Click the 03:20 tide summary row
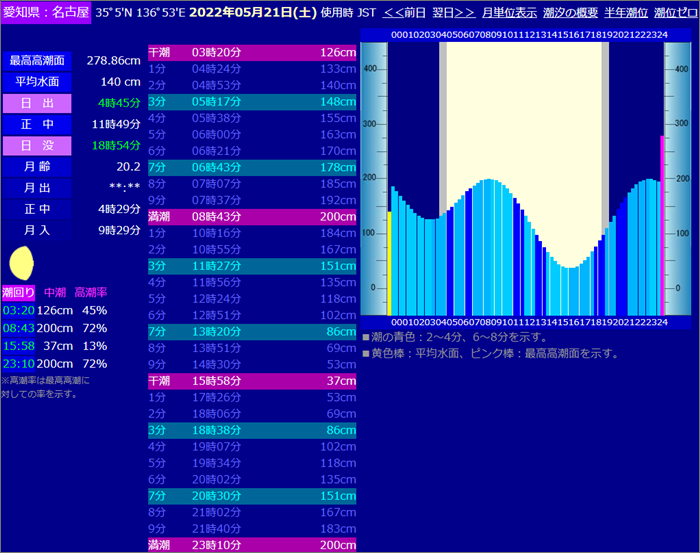The width and height of the screenshot is (700, 553). click(x=54, y=310)
